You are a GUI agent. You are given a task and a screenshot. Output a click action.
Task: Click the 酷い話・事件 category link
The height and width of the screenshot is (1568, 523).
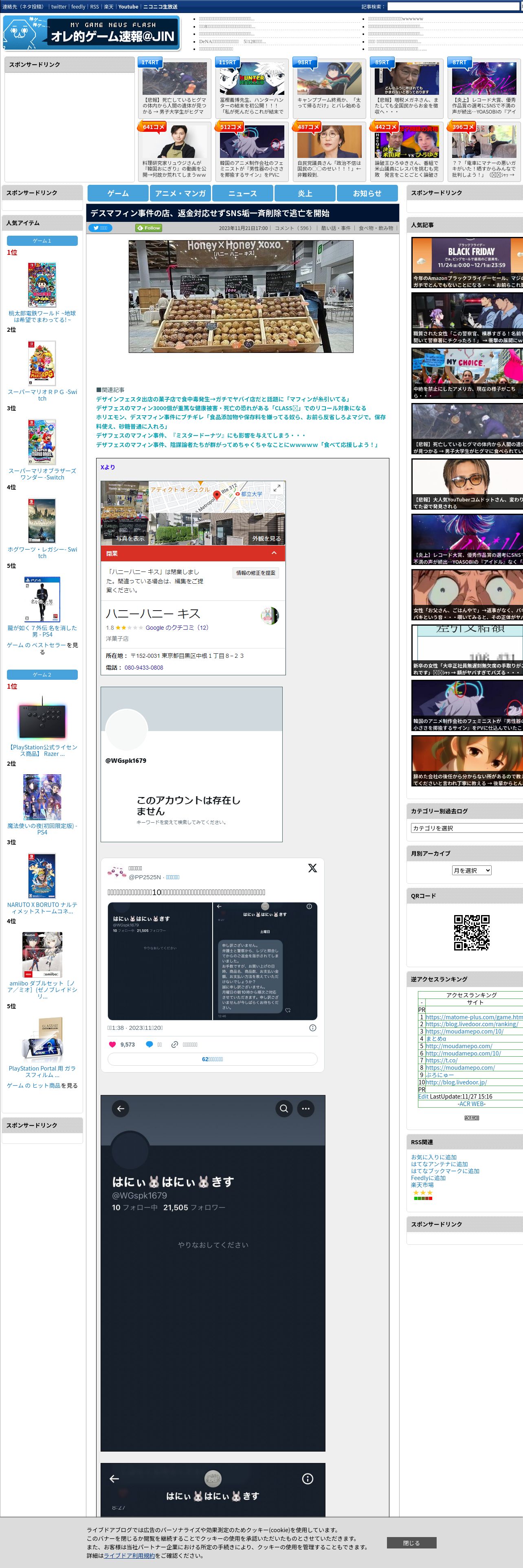[x=336, y=228]
